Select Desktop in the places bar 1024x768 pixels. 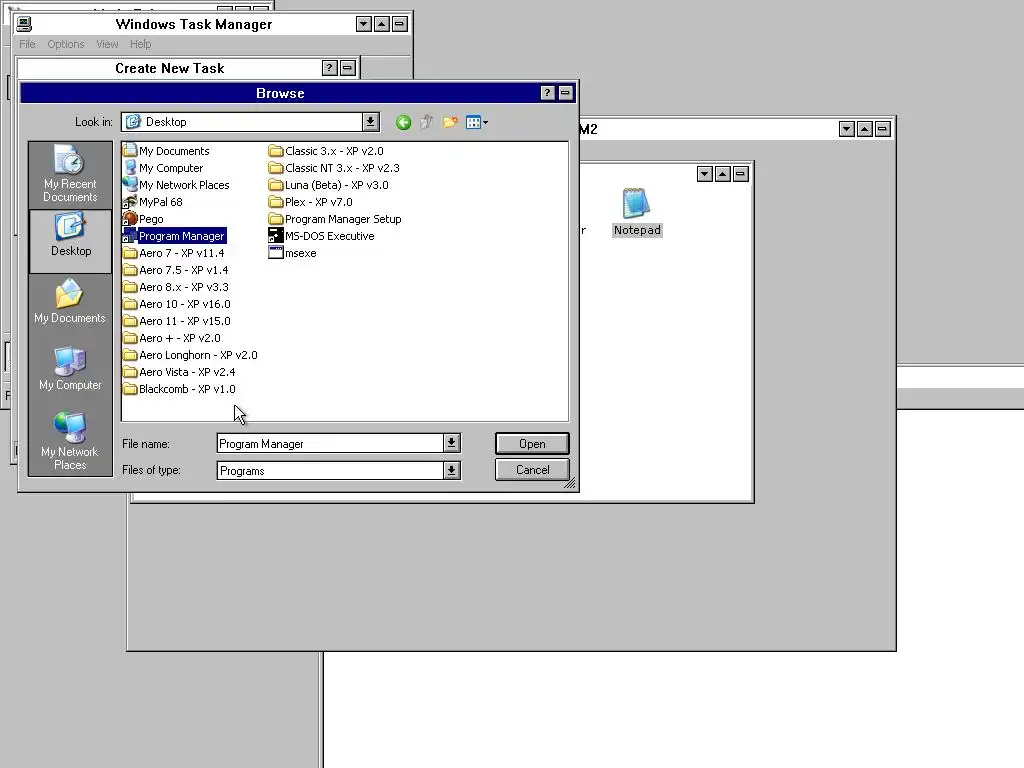(x=71, y=240)
